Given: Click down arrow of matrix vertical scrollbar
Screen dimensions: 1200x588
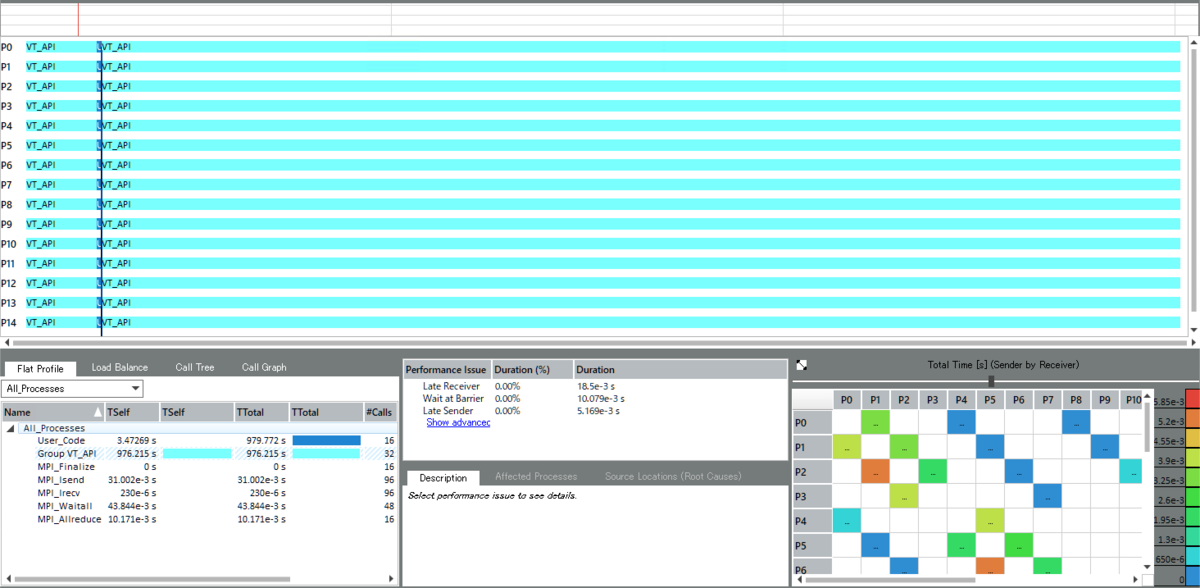Looking at the screenshot, I should click(1148, 565).
